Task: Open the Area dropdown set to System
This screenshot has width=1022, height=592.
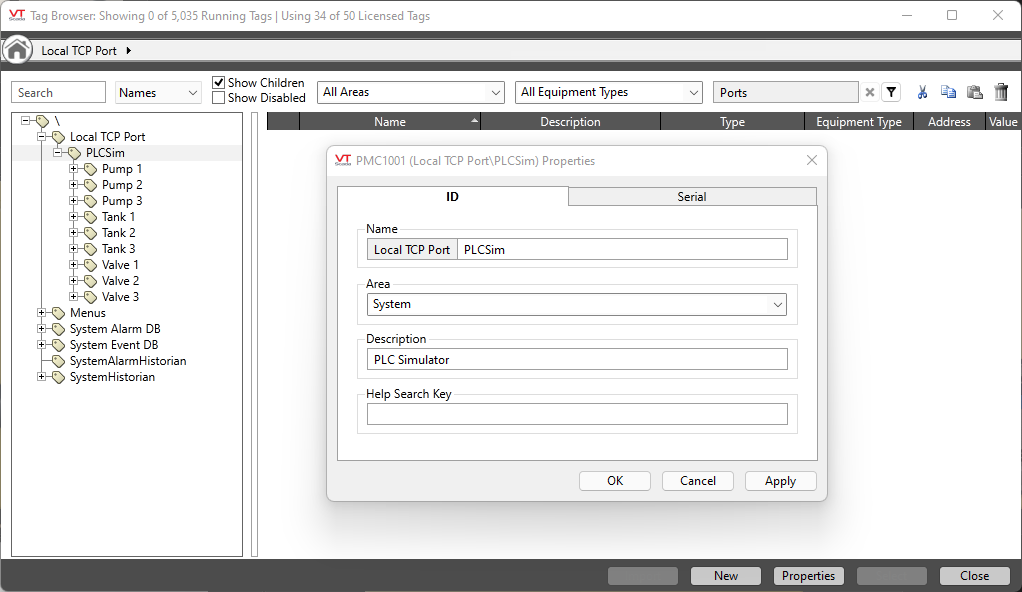Action: [576, 304]
